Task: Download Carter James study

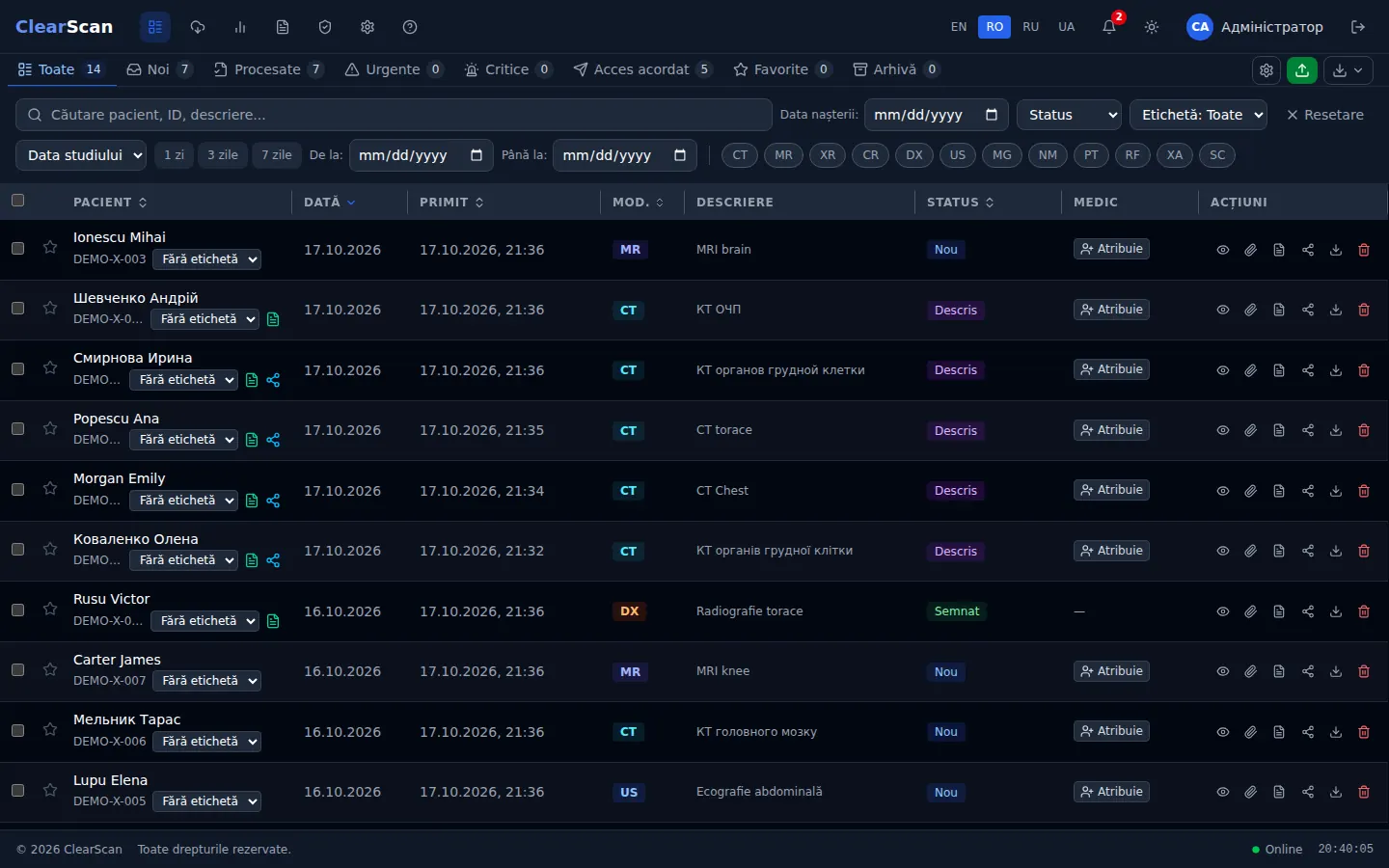Action: pos(1336,671)
